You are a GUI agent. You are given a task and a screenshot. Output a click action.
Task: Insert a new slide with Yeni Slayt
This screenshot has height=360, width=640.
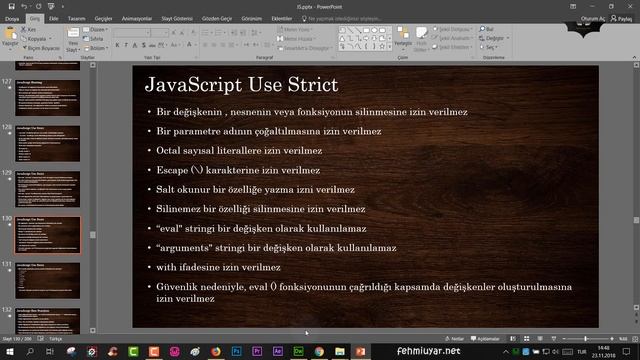(73, 40)
